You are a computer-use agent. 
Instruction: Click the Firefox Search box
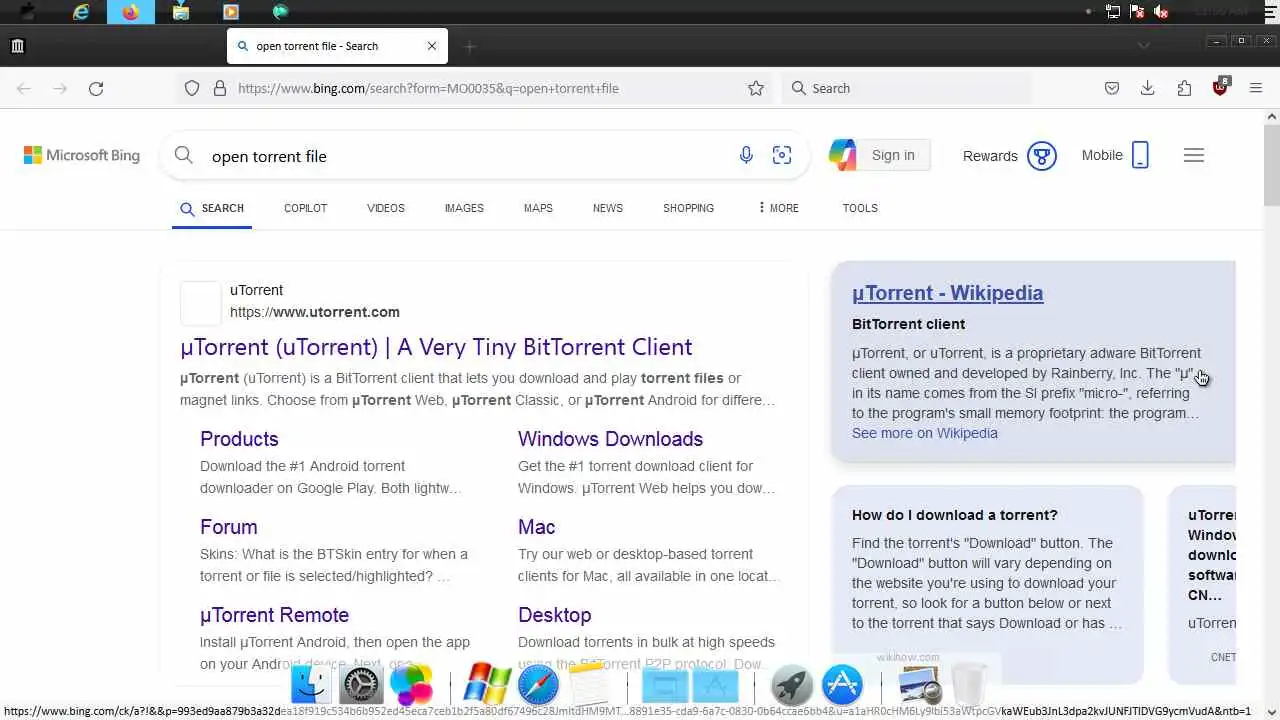click(x=905, y=88)
